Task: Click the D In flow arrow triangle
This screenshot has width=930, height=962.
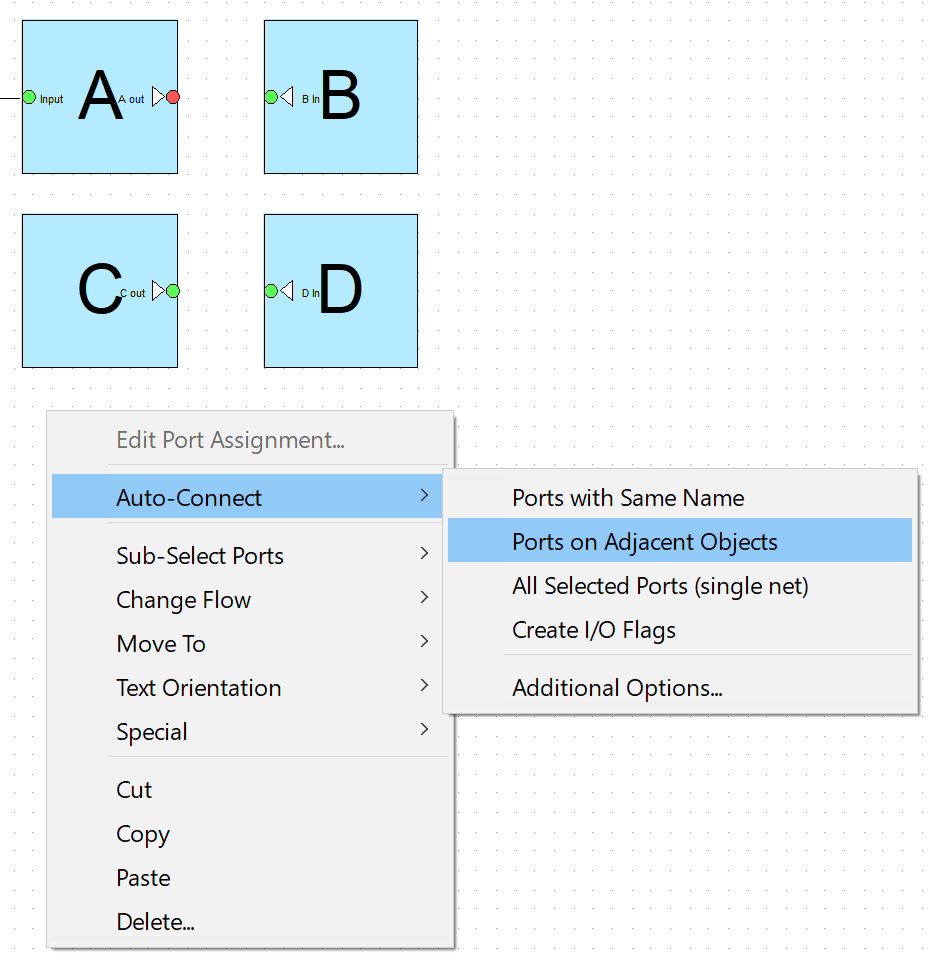Action: pyautogui.click(x=286, y=291)
